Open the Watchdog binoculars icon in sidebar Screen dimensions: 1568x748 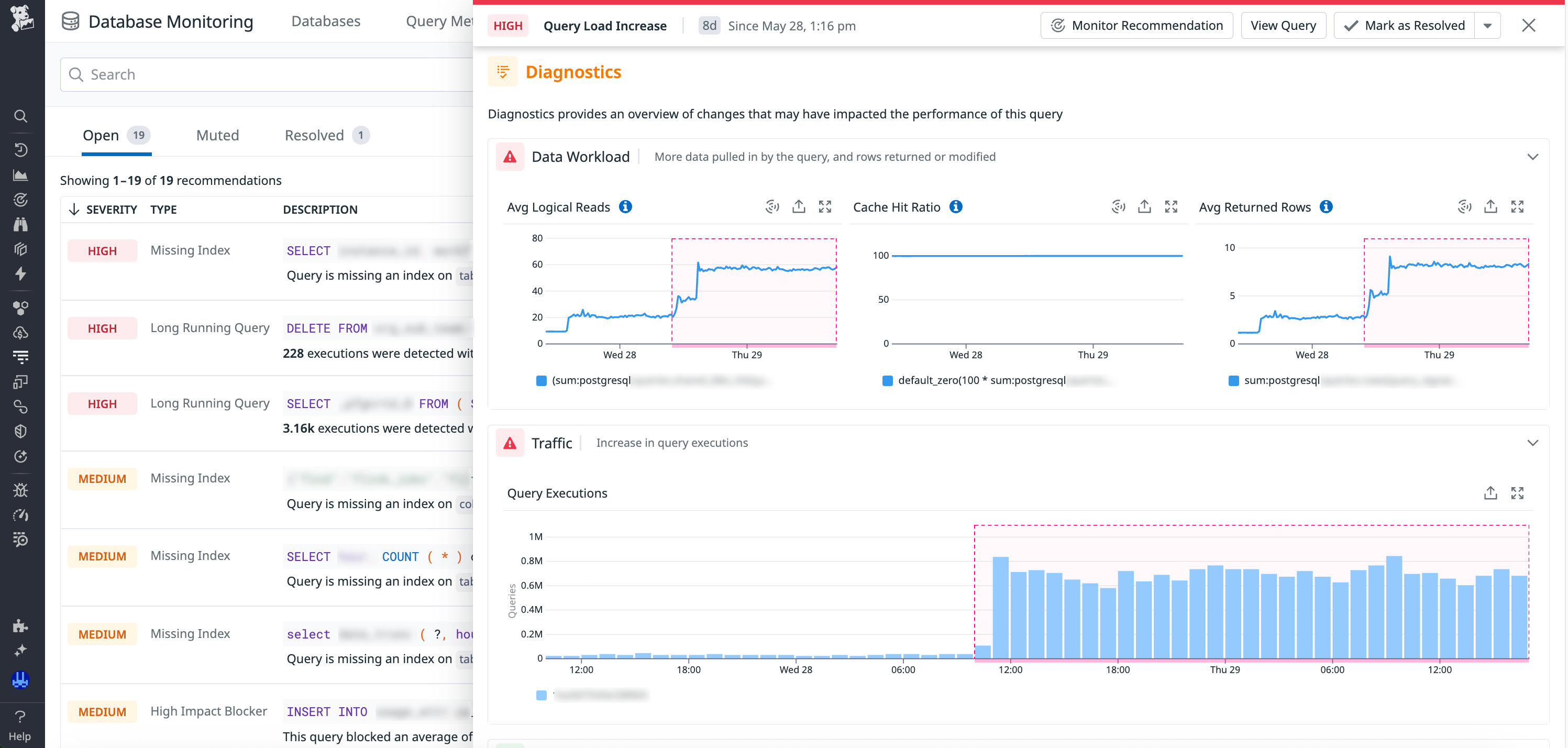[21, 224]
